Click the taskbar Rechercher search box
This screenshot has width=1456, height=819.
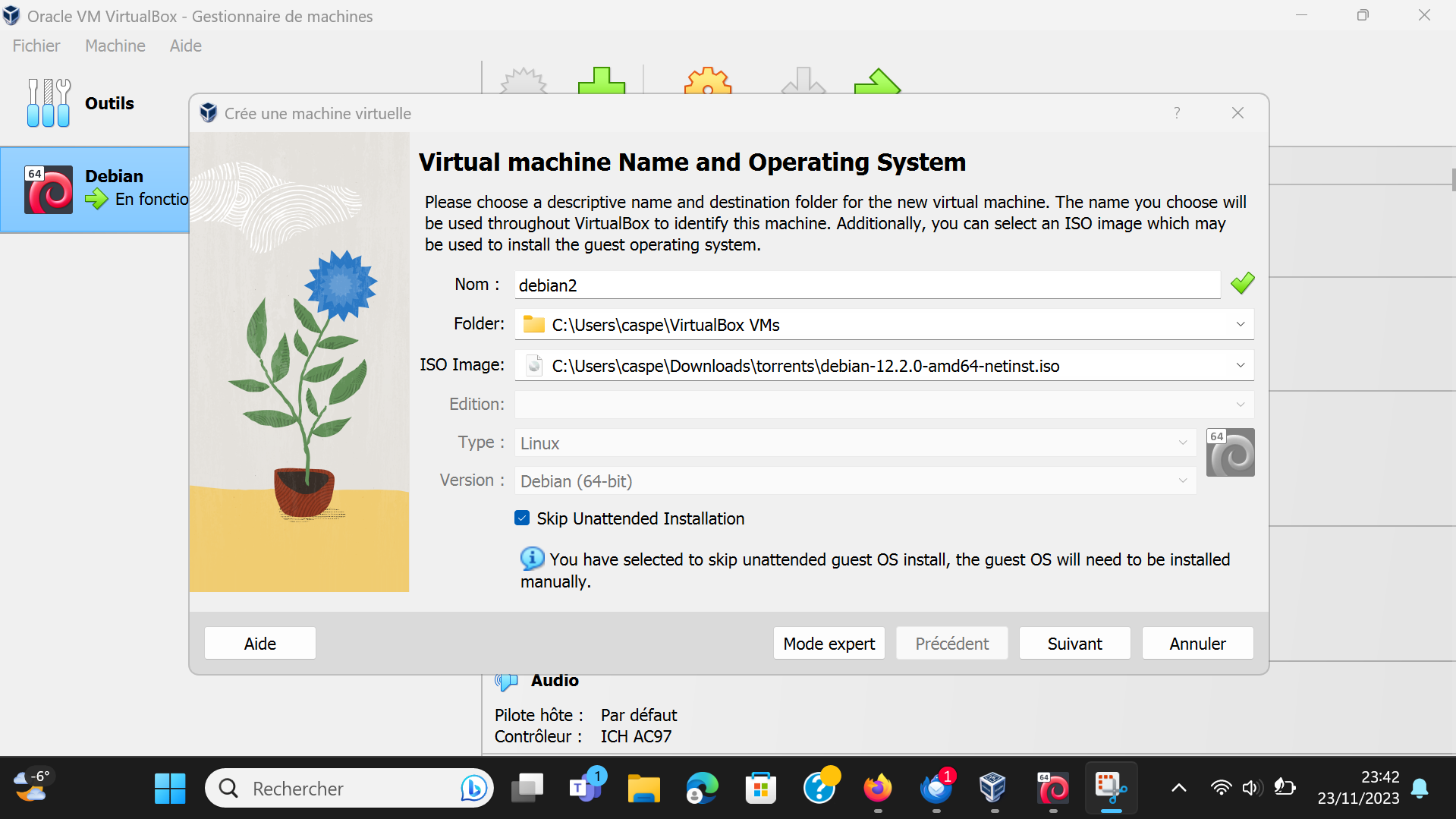[x=349, y=789]
